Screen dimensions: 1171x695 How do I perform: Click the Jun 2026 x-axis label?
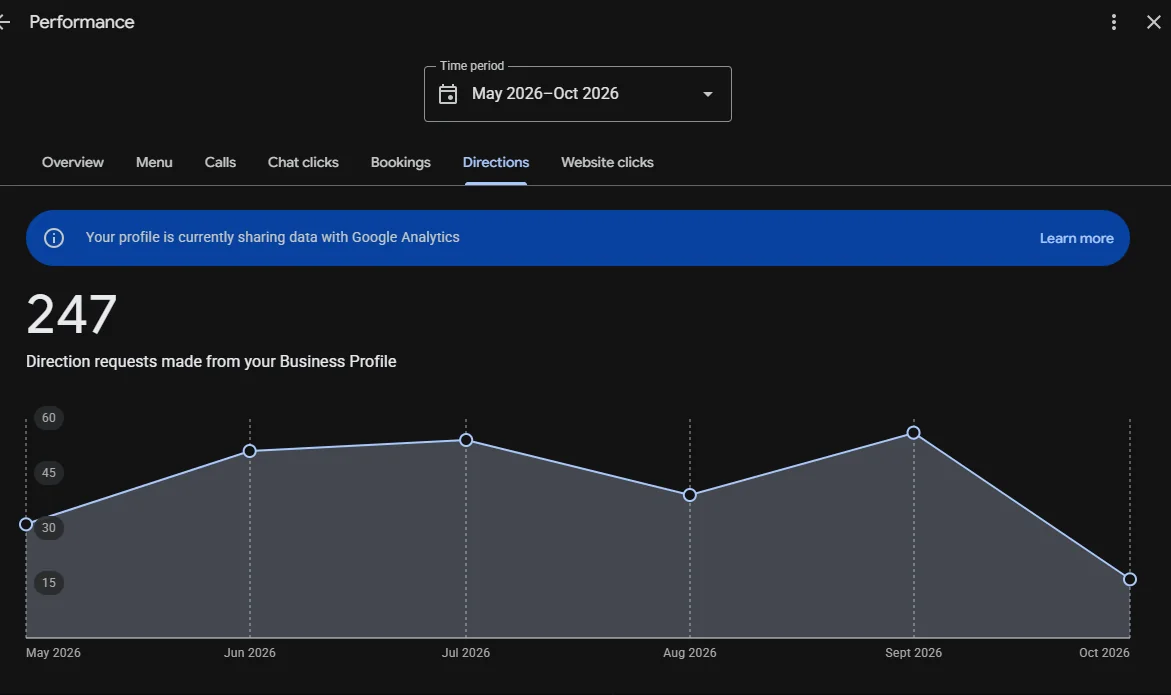coord(249,652)
